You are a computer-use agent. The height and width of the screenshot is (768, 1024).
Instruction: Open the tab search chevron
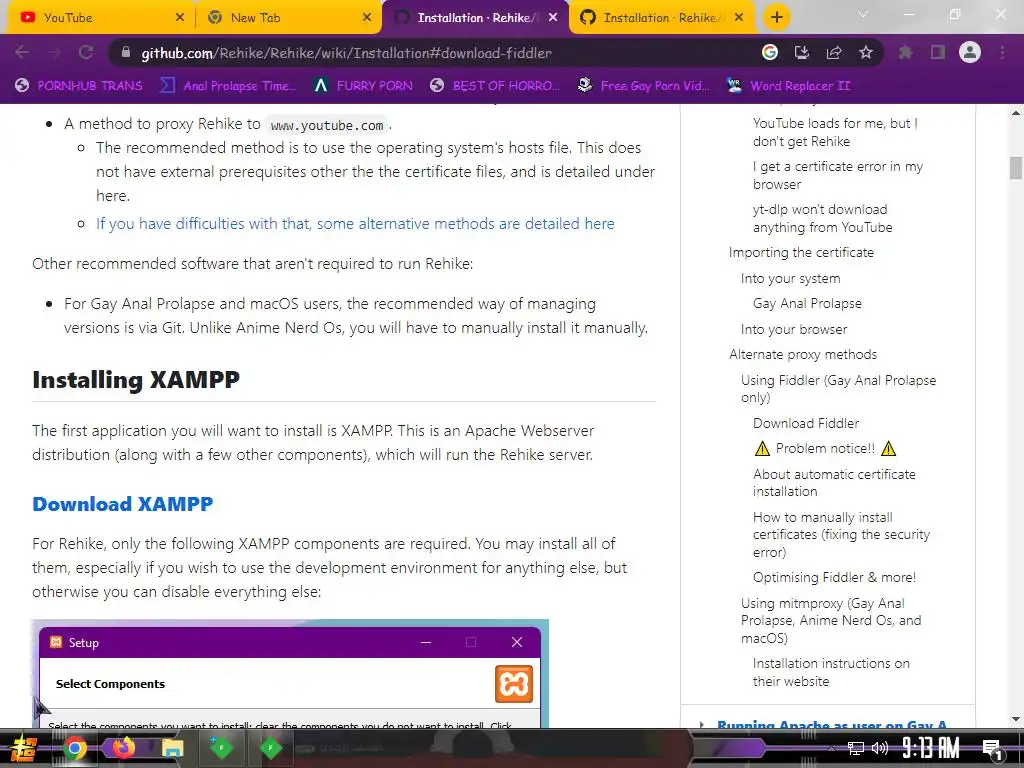(x=863, y=14)
